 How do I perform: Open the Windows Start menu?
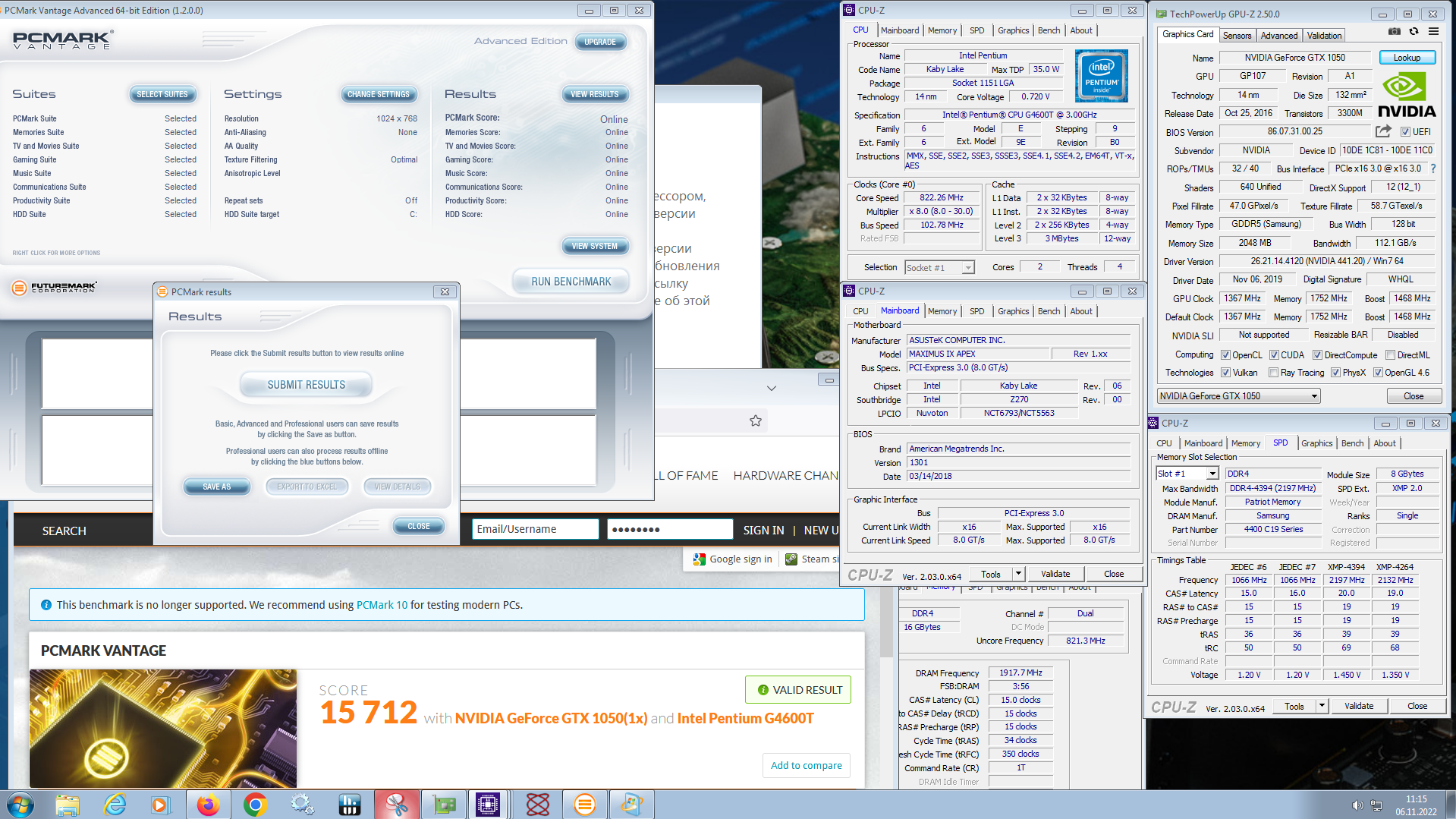point(20,805)
